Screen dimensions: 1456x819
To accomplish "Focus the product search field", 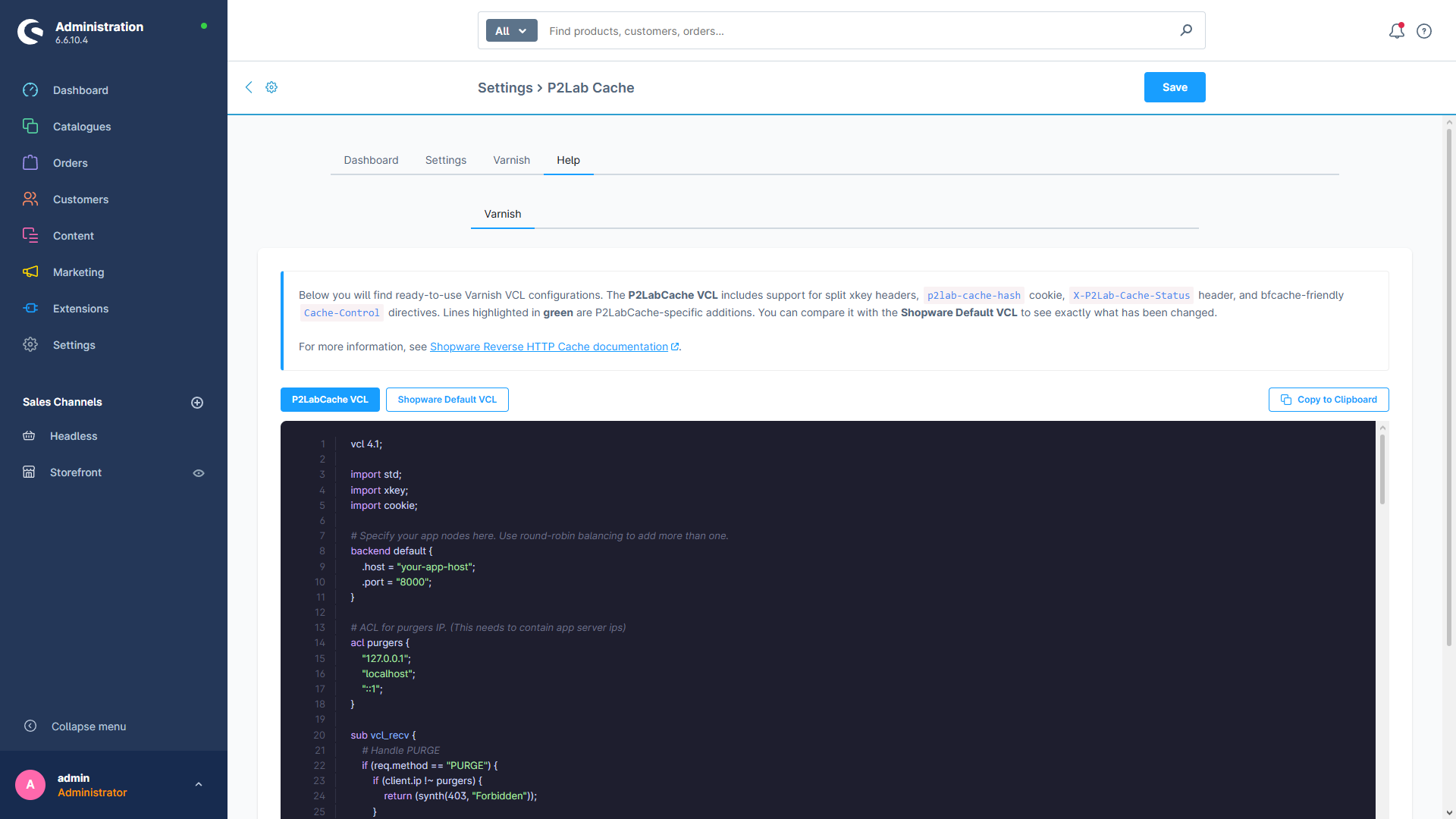I will (x=857, y=31).
